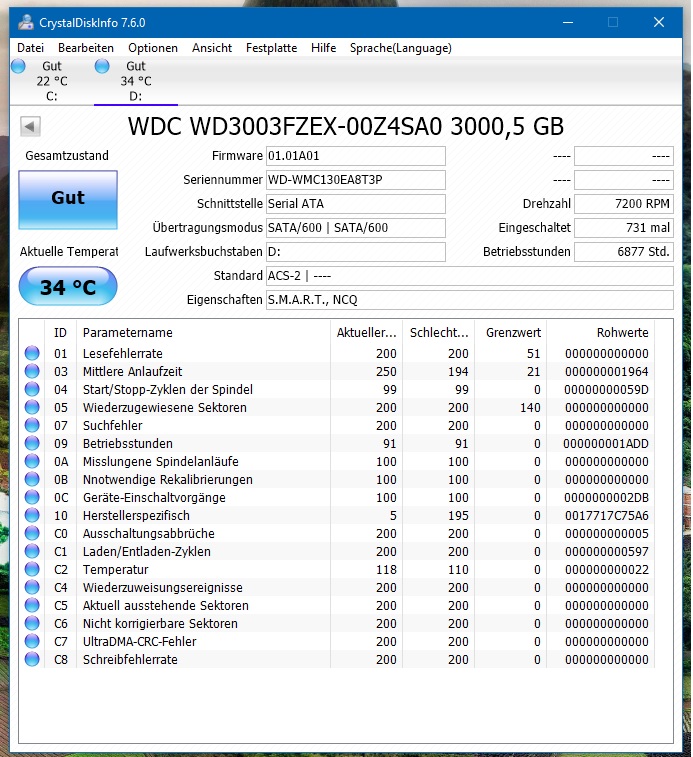Image resolution: width=693 pixels, height=757 pixels.
Task: Click the Rohwerte column header
Action: pyautogui.click(x=601, y=332)
